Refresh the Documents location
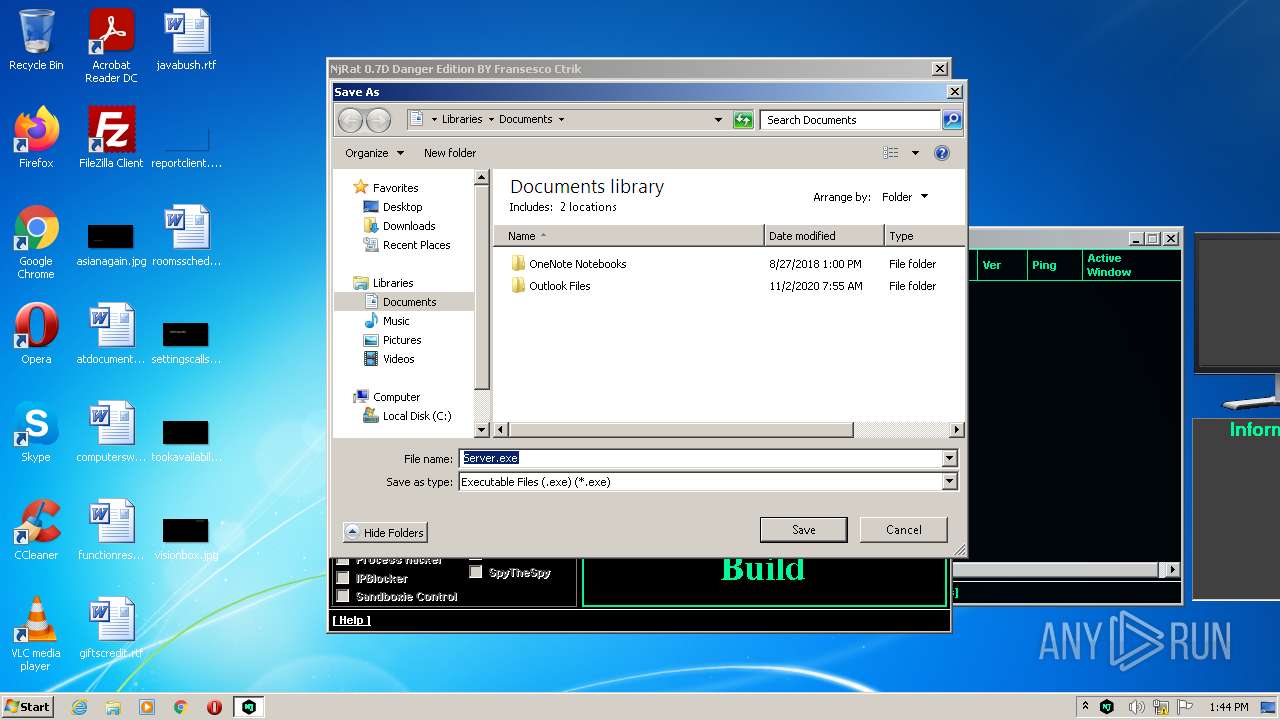Viewport: 1280px width, 720px height. pyautogui.click(x=742, y=120)
